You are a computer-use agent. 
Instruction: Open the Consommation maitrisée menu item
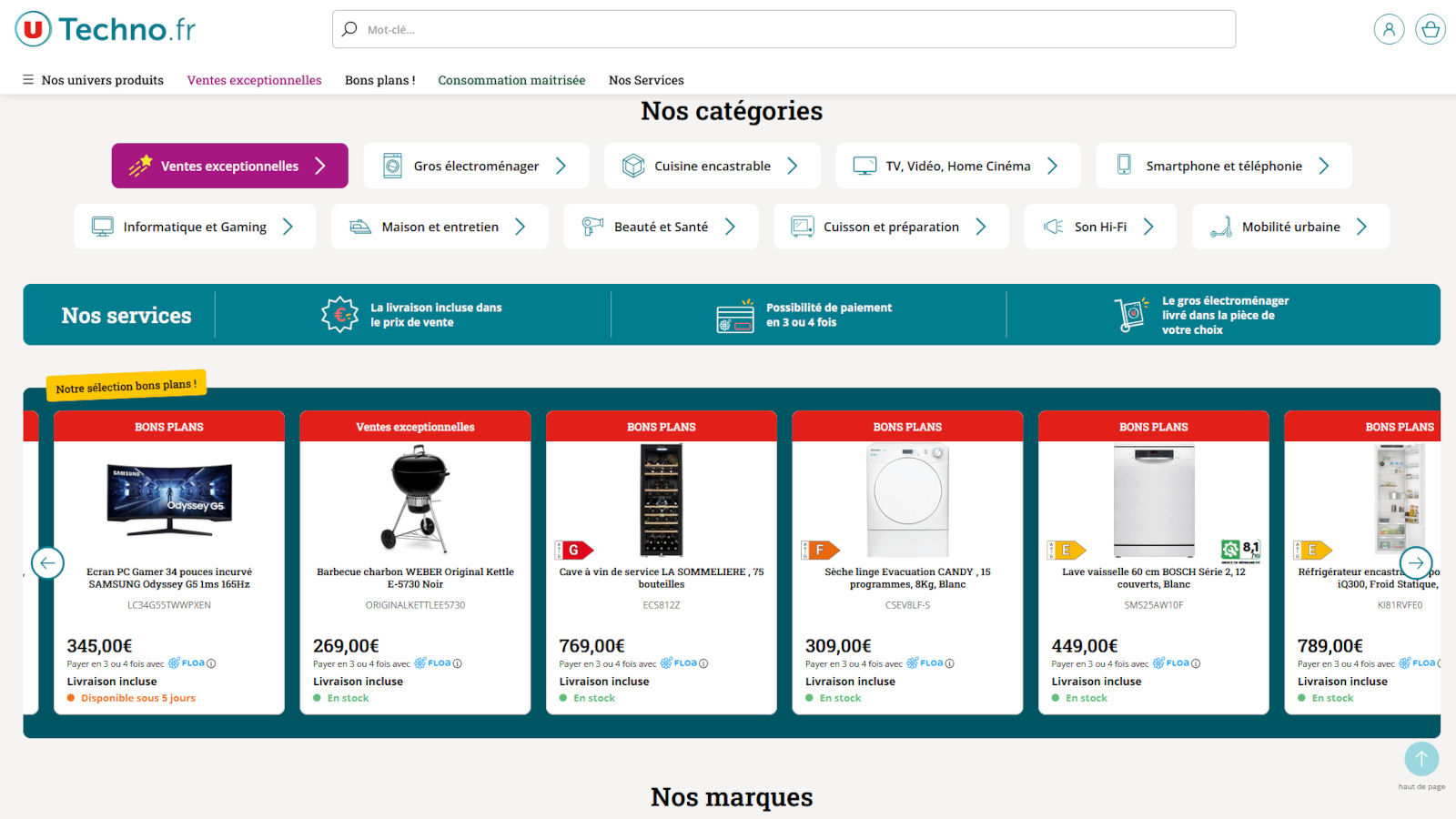pos(511,80)
